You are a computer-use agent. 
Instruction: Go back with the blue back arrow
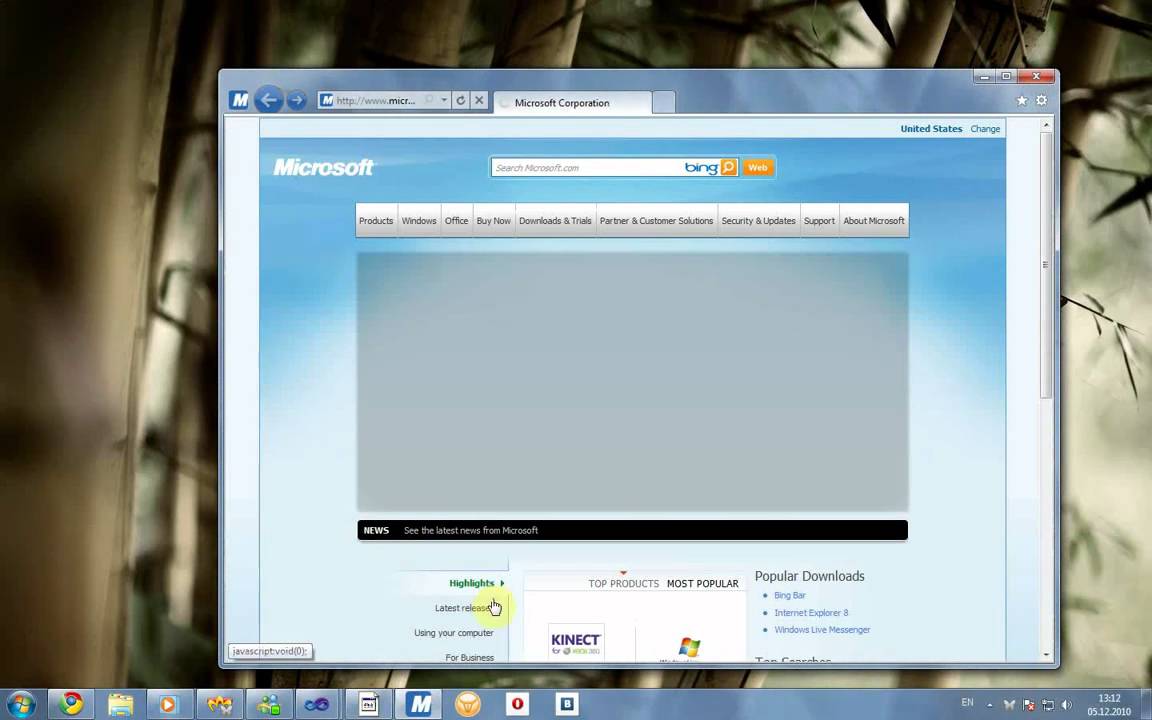tap(269, 100)
